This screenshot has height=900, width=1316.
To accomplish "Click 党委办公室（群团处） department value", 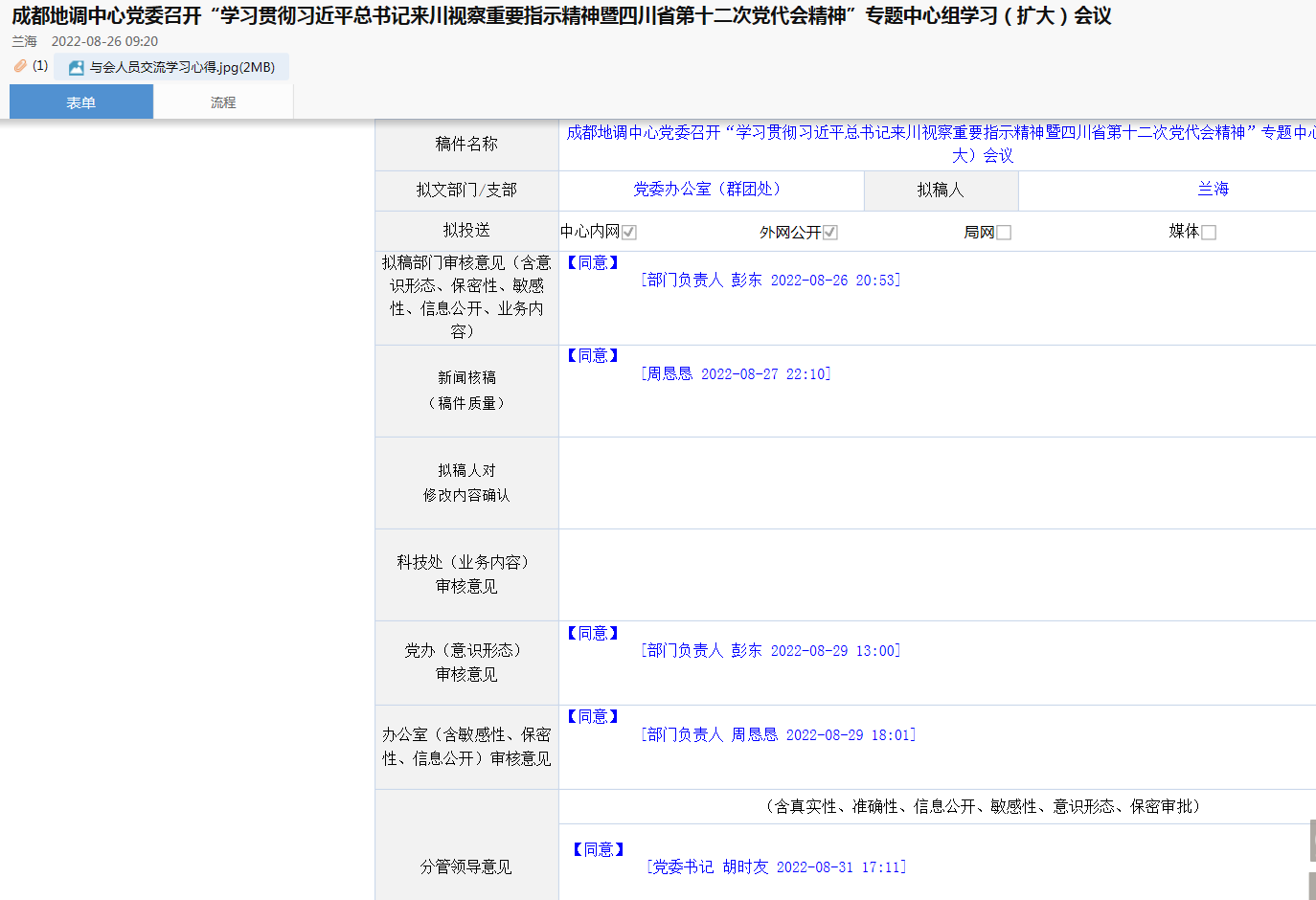I will [x=707, y=190].
